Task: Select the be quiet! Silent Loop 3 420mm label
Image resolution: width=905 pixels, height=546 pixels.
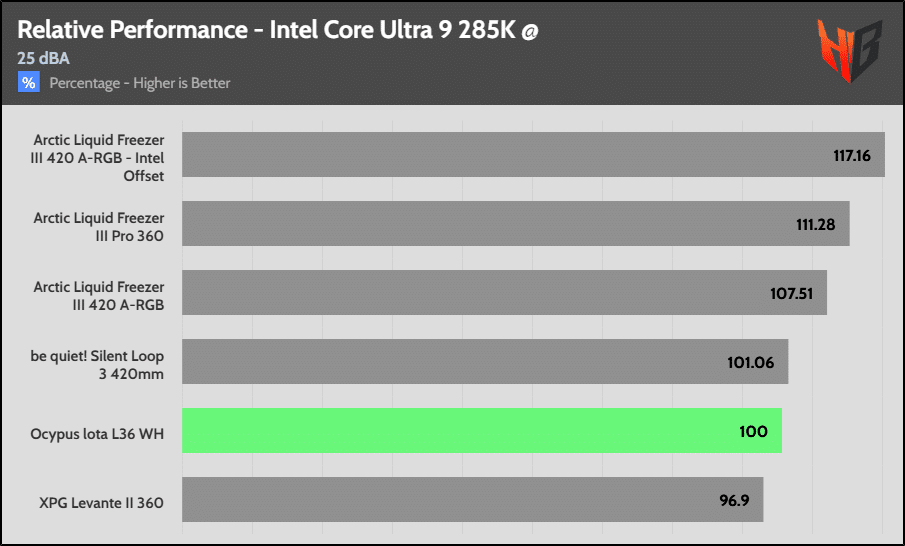Action: coord(97,365)
